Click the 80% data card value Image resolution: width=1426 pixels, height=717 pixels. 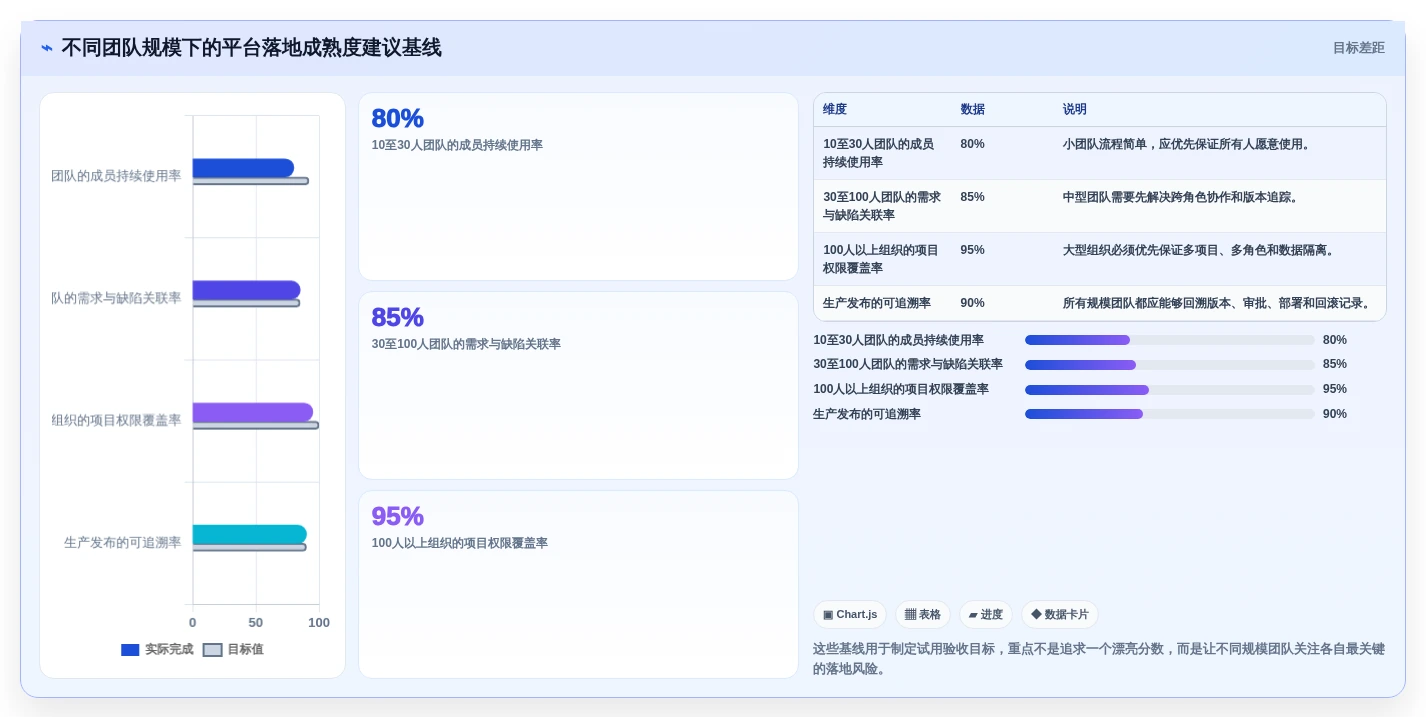pyautogui.click(x=397, y=118)
